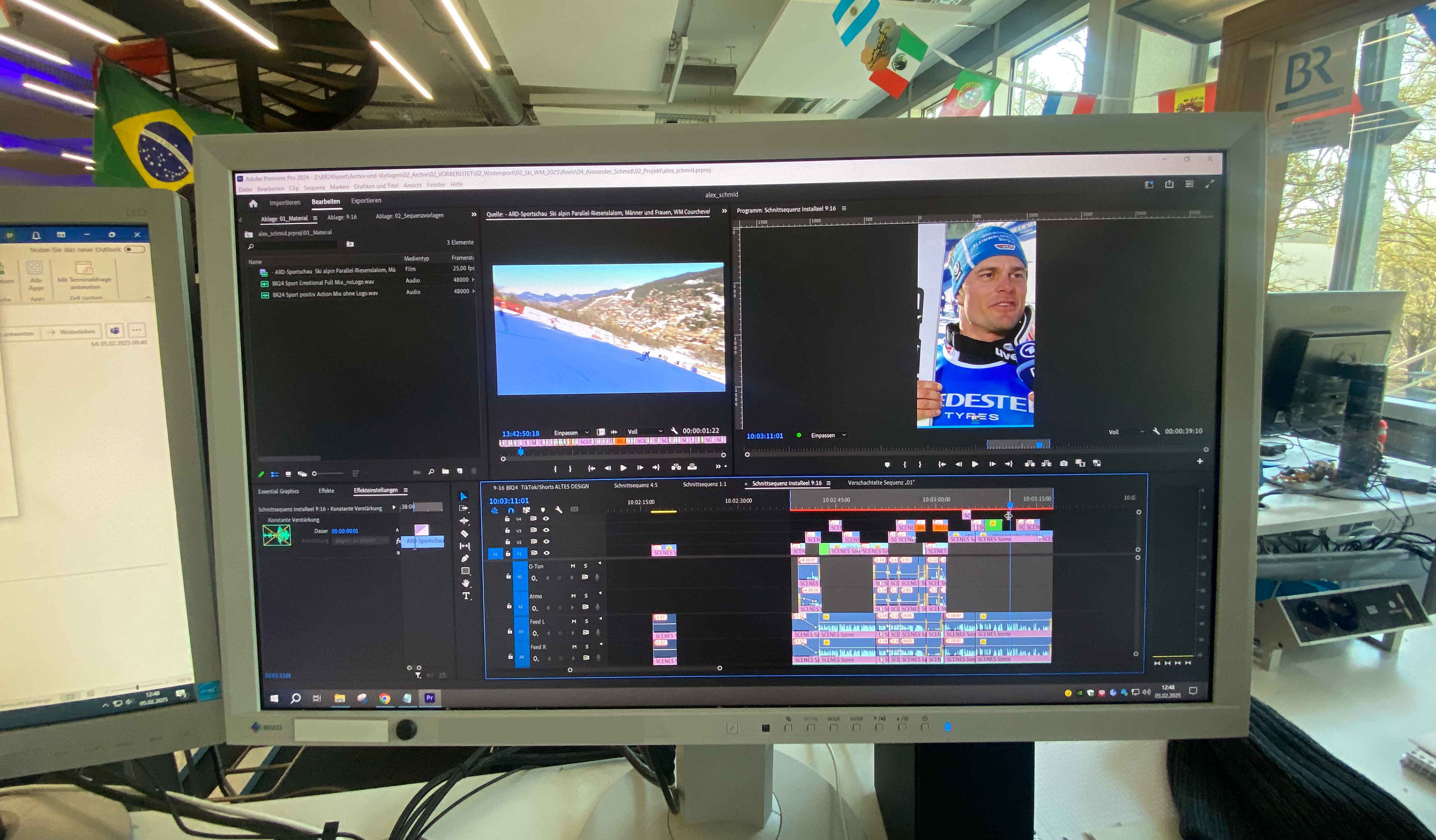Select the Type tool
This screenshot has width=1436, height=840.
466,596
